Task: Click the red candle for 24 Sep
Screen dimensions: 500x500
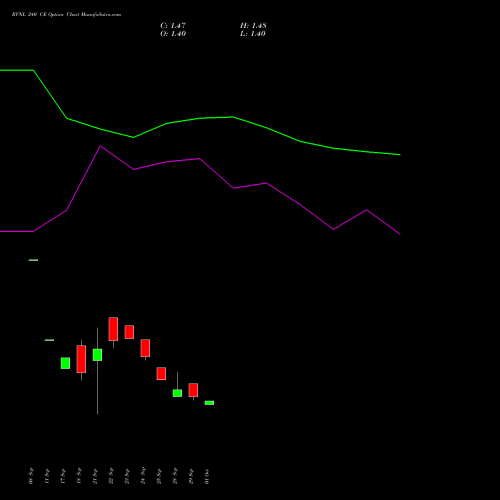Action: click(145, 348)
